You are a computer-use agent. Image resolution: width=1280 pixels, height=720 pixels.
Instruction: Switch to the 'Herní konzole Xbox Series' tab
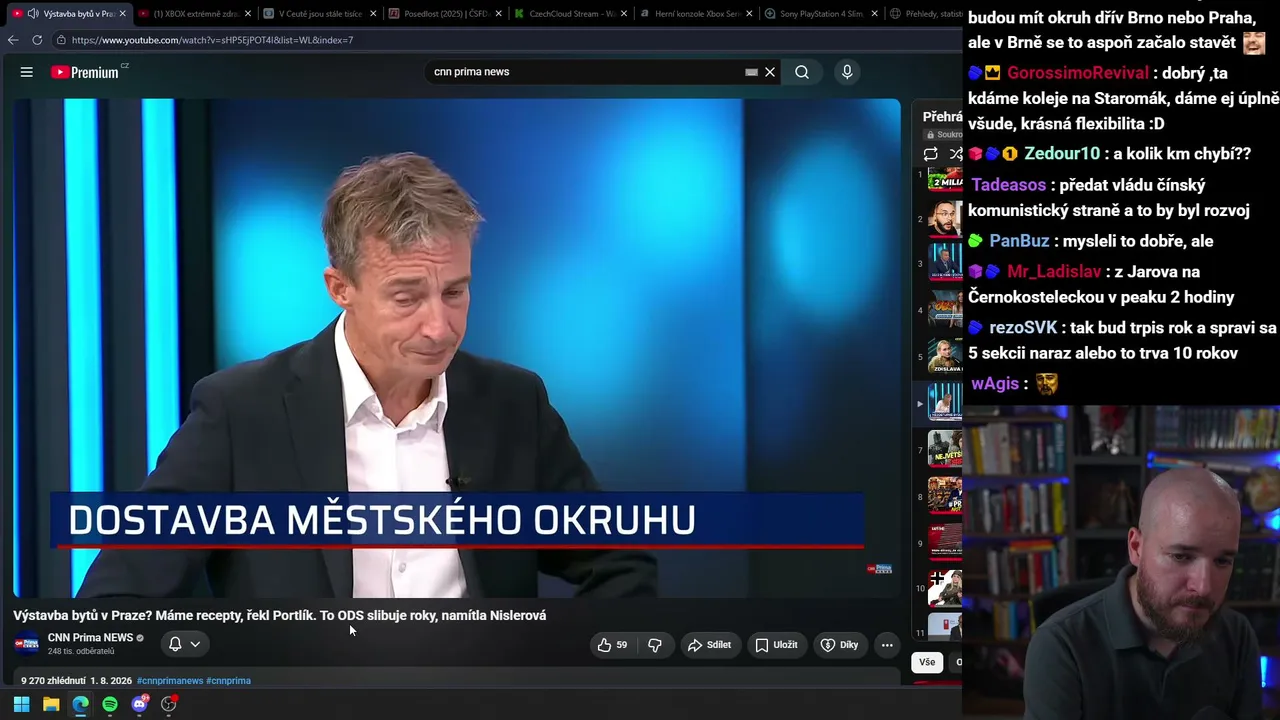click(695, 14)
